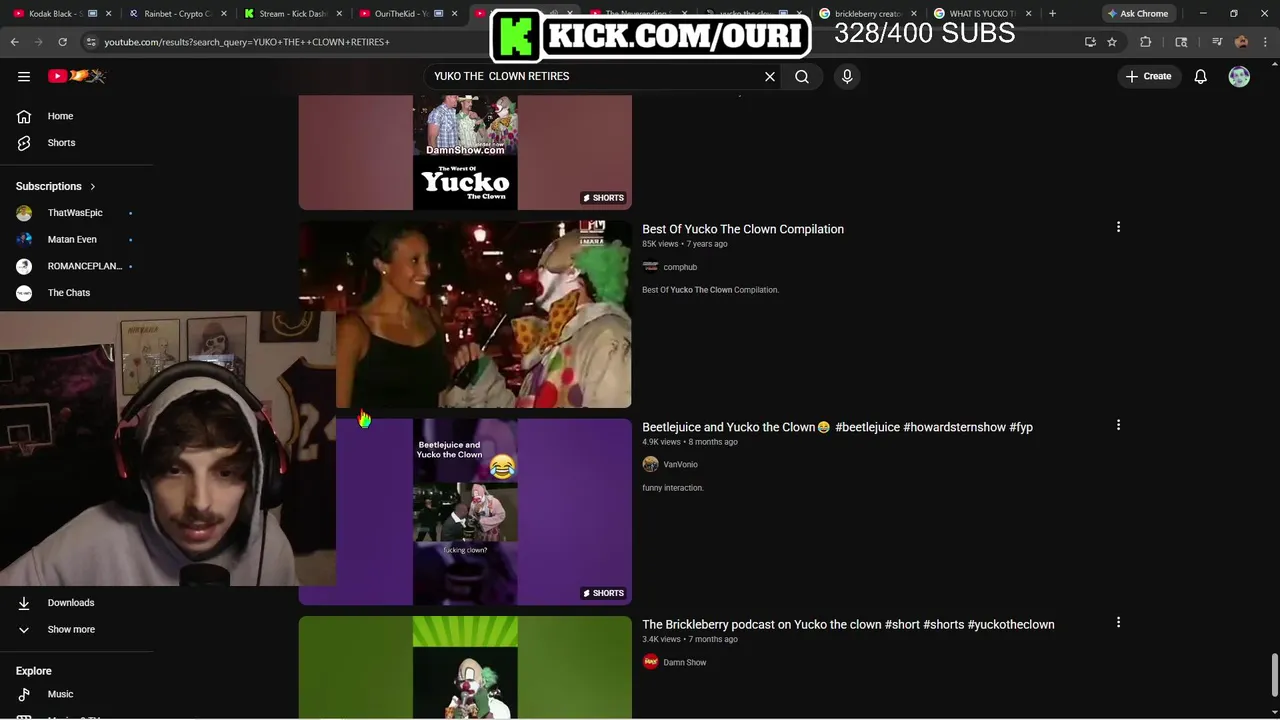
Task: Open options for Beetlejuice video
Action: click(1118, 425)
